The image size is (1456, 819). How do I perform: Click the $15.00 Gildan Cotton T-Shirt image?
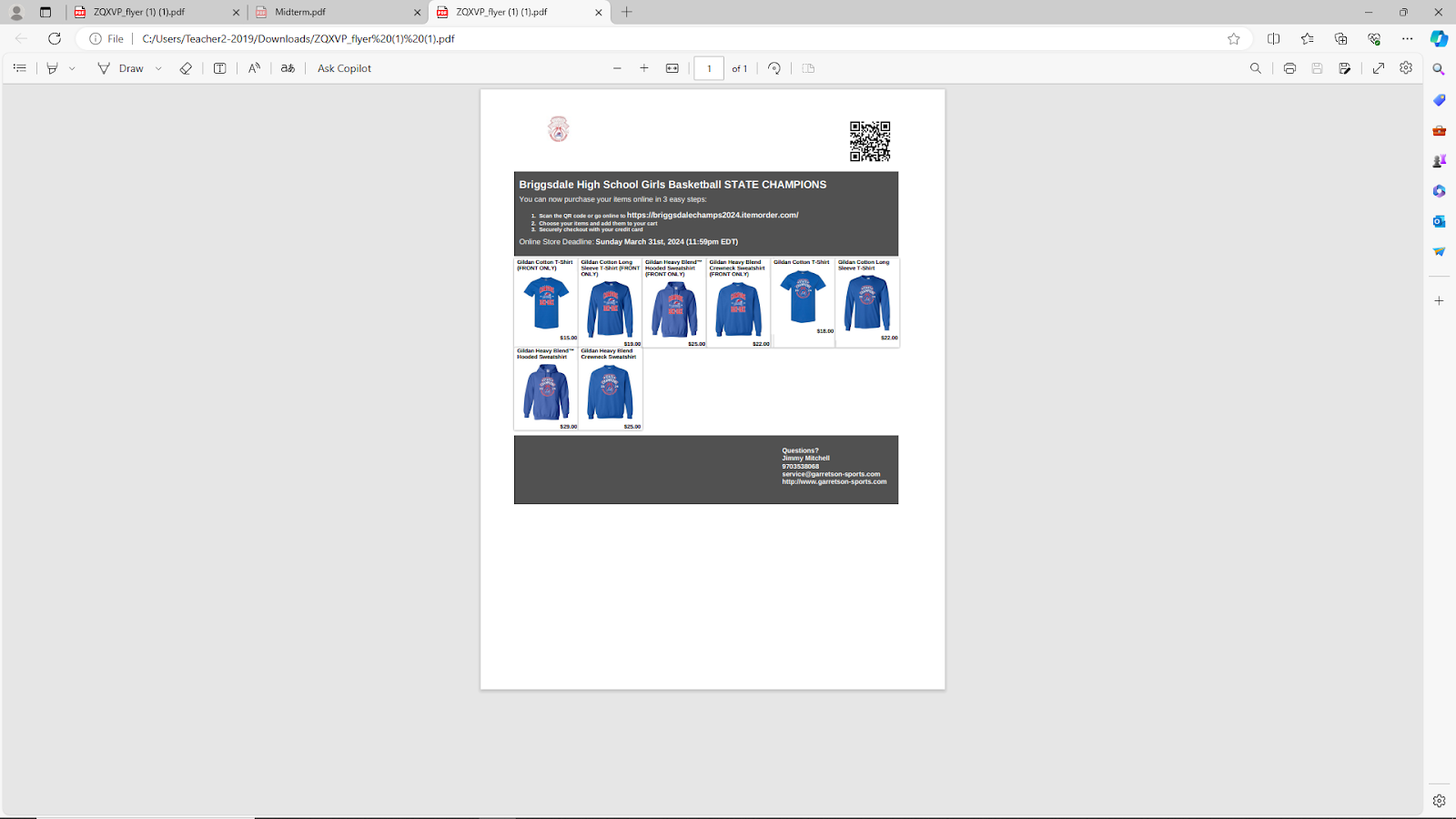[546, 303]
